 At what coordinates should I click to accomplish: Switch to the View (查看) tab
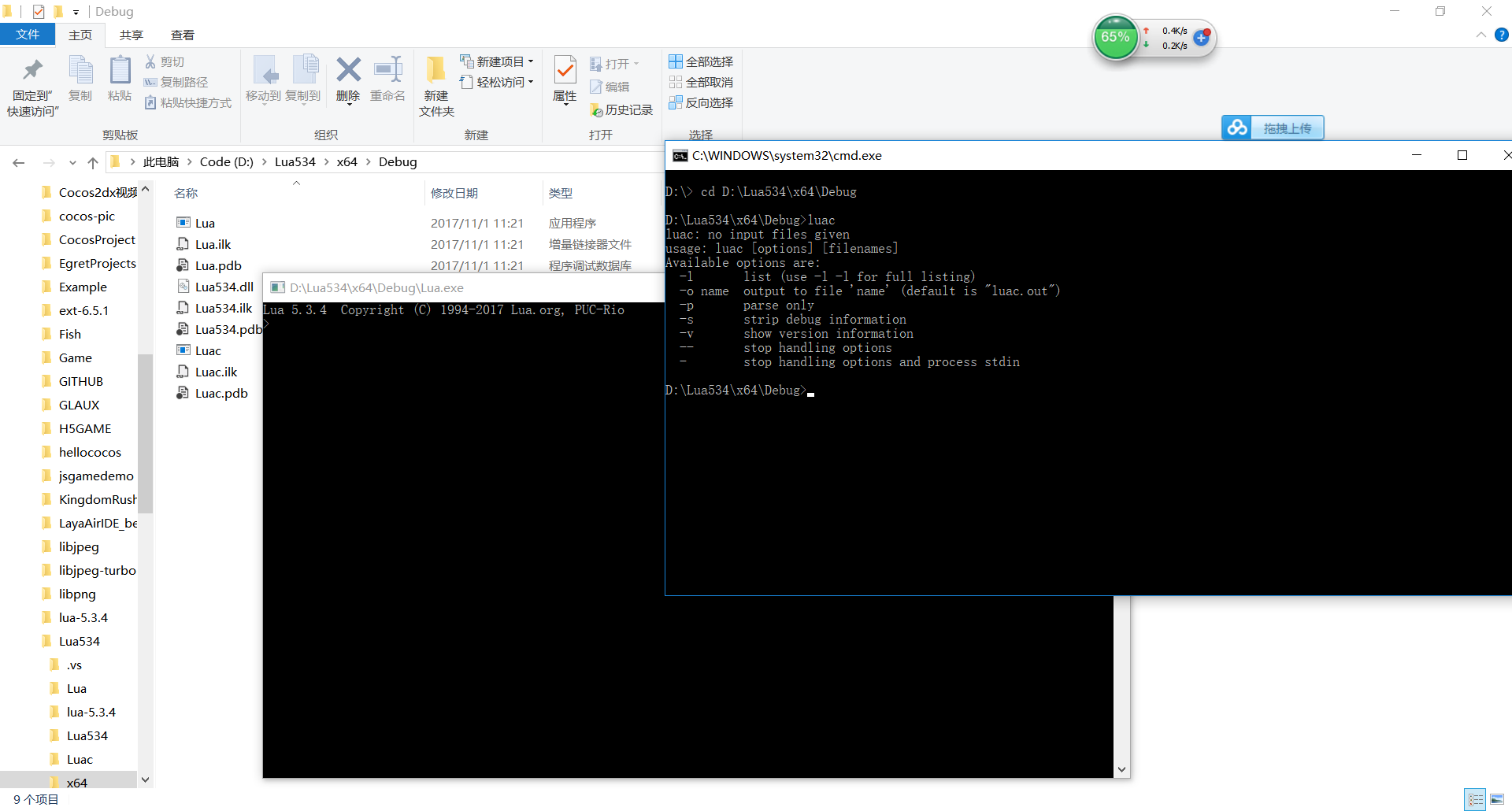point(183,35)
